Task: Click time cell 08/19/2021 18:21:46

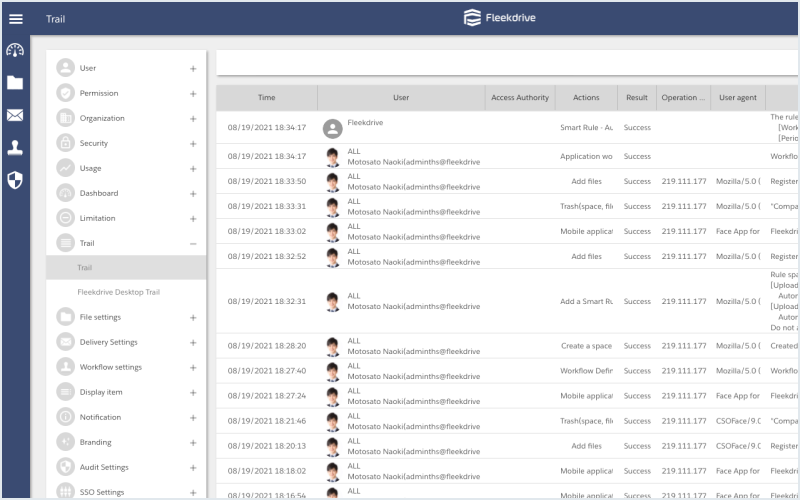Action: 267,421
